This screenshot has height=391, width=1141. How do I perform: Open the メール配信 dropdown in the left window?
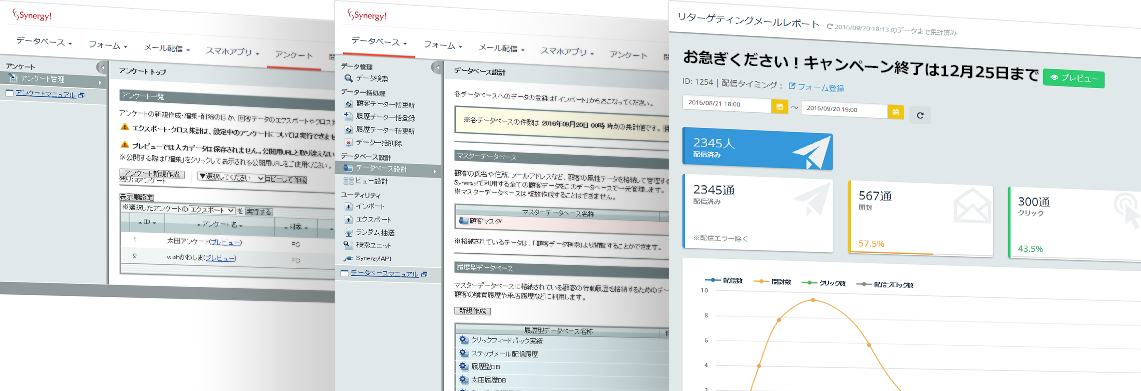[x=167, y=49]
